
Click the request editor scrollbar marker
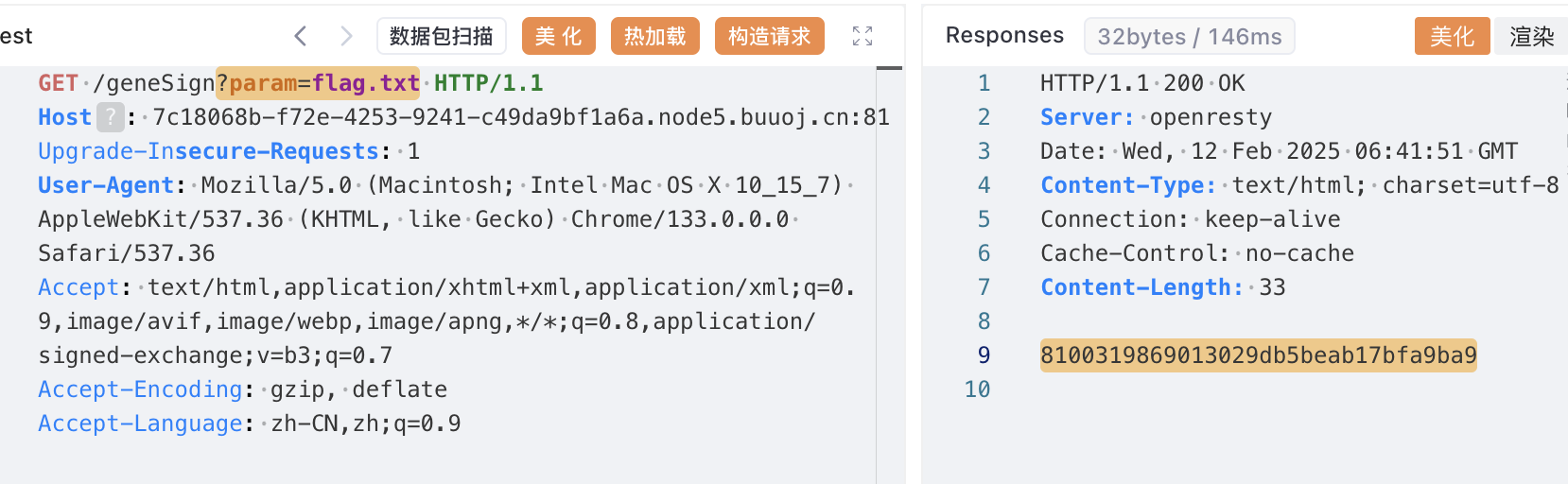889,68
